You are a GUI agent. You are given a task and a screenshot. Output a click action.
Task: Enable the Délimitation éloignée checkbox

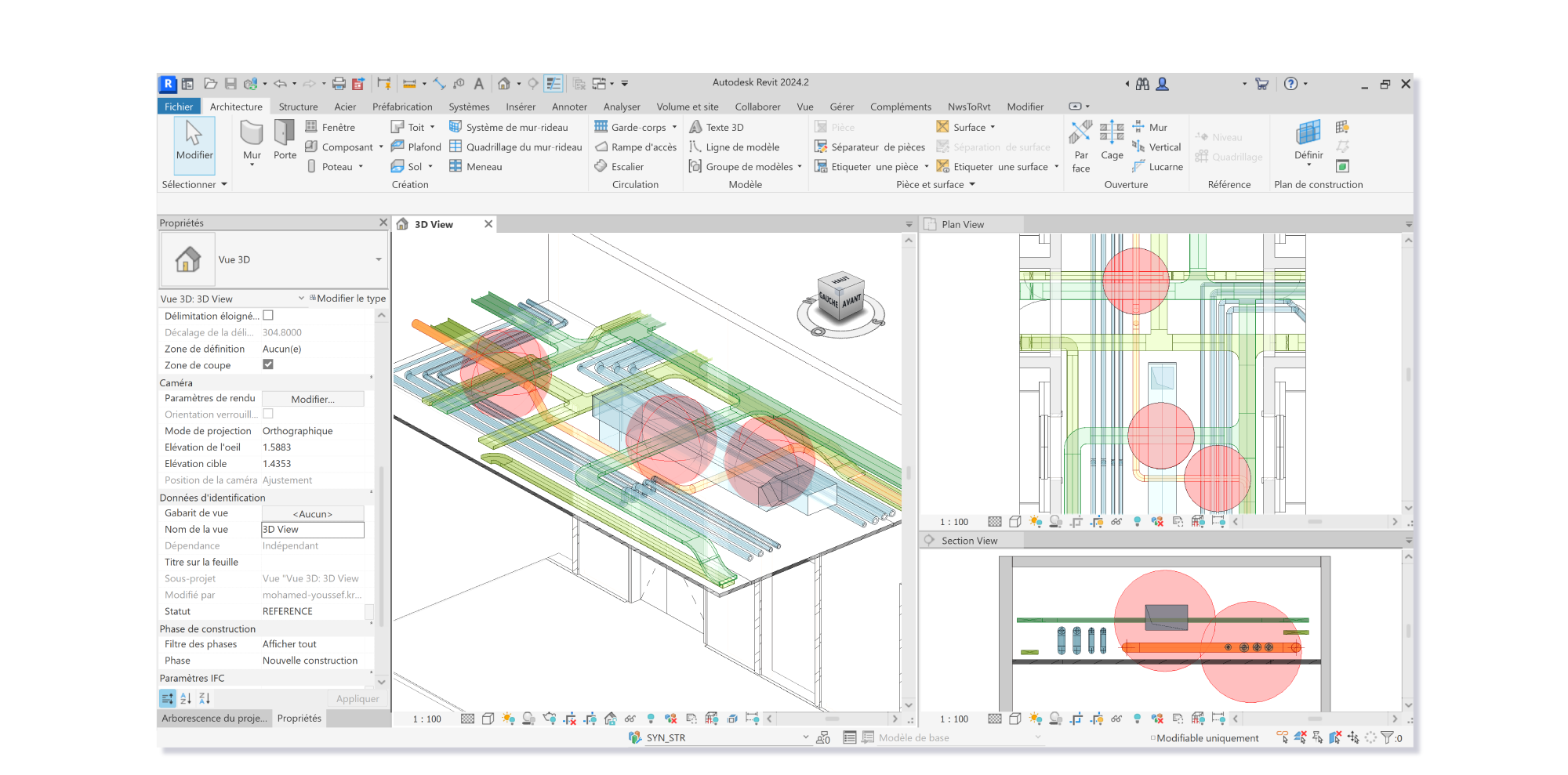[267, 315]
